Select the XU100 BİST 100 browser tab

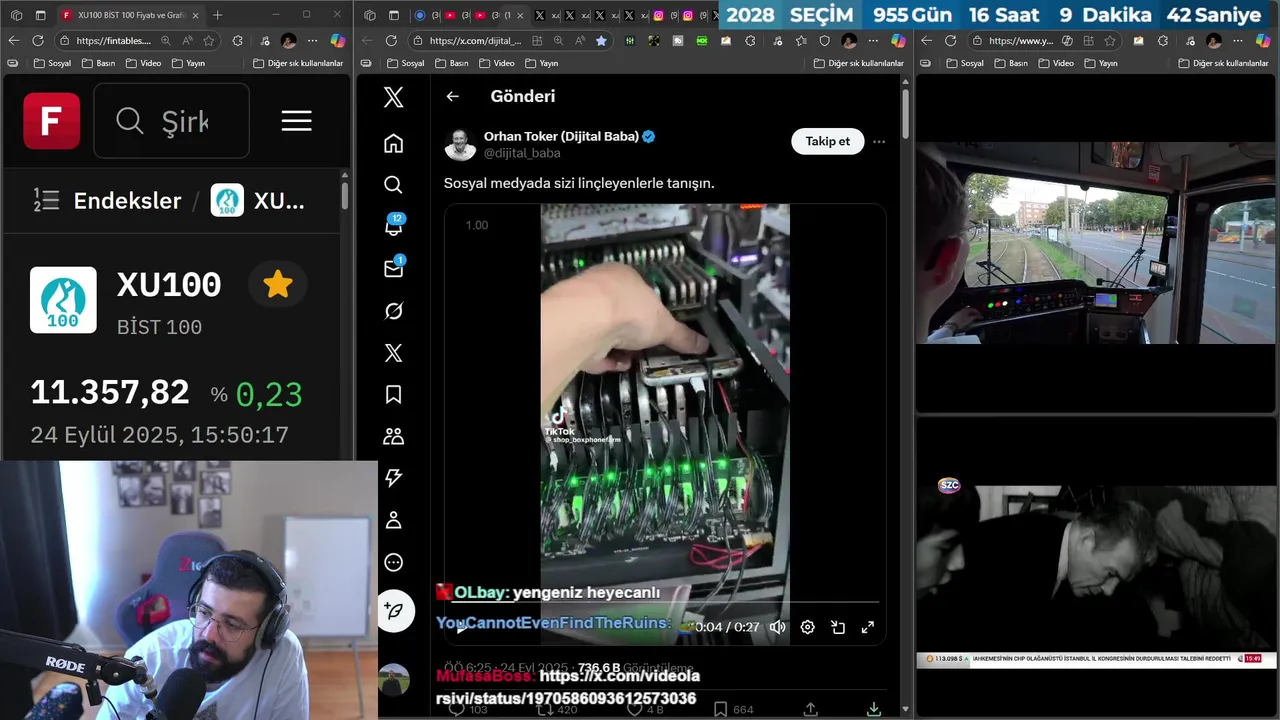tap(128, 15)
